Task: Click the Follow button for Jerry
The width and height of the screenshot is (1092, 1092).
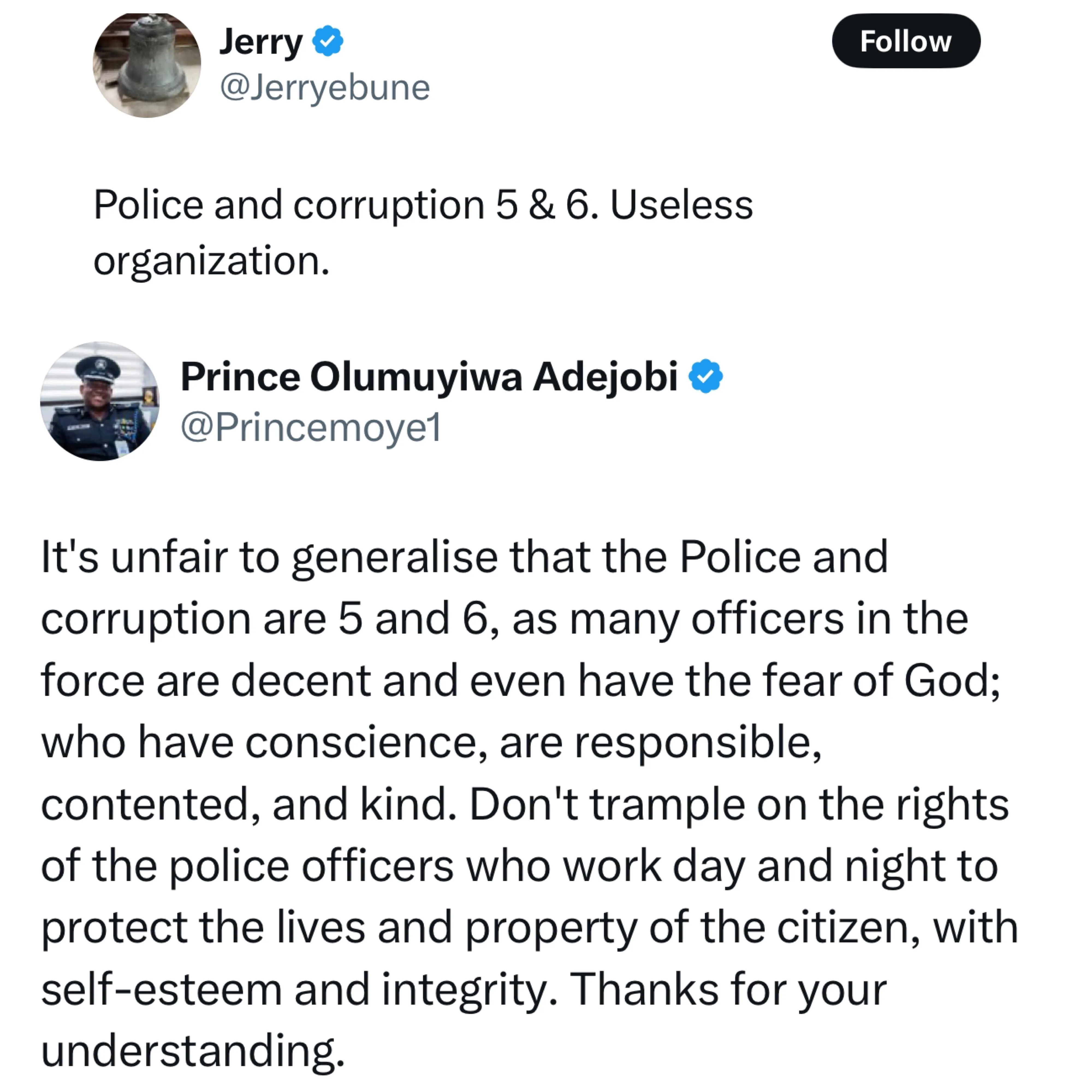Action: pyautogui.click(x=906, y=41)
